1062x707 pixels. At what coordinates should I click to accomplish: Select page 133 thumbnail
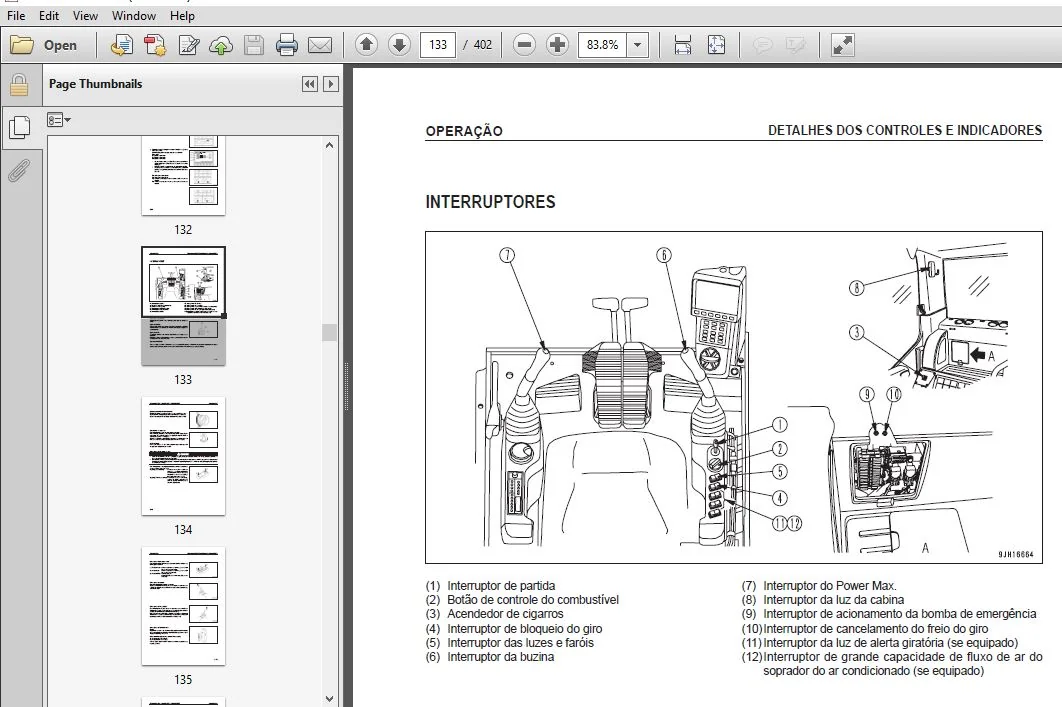point(183,306)
